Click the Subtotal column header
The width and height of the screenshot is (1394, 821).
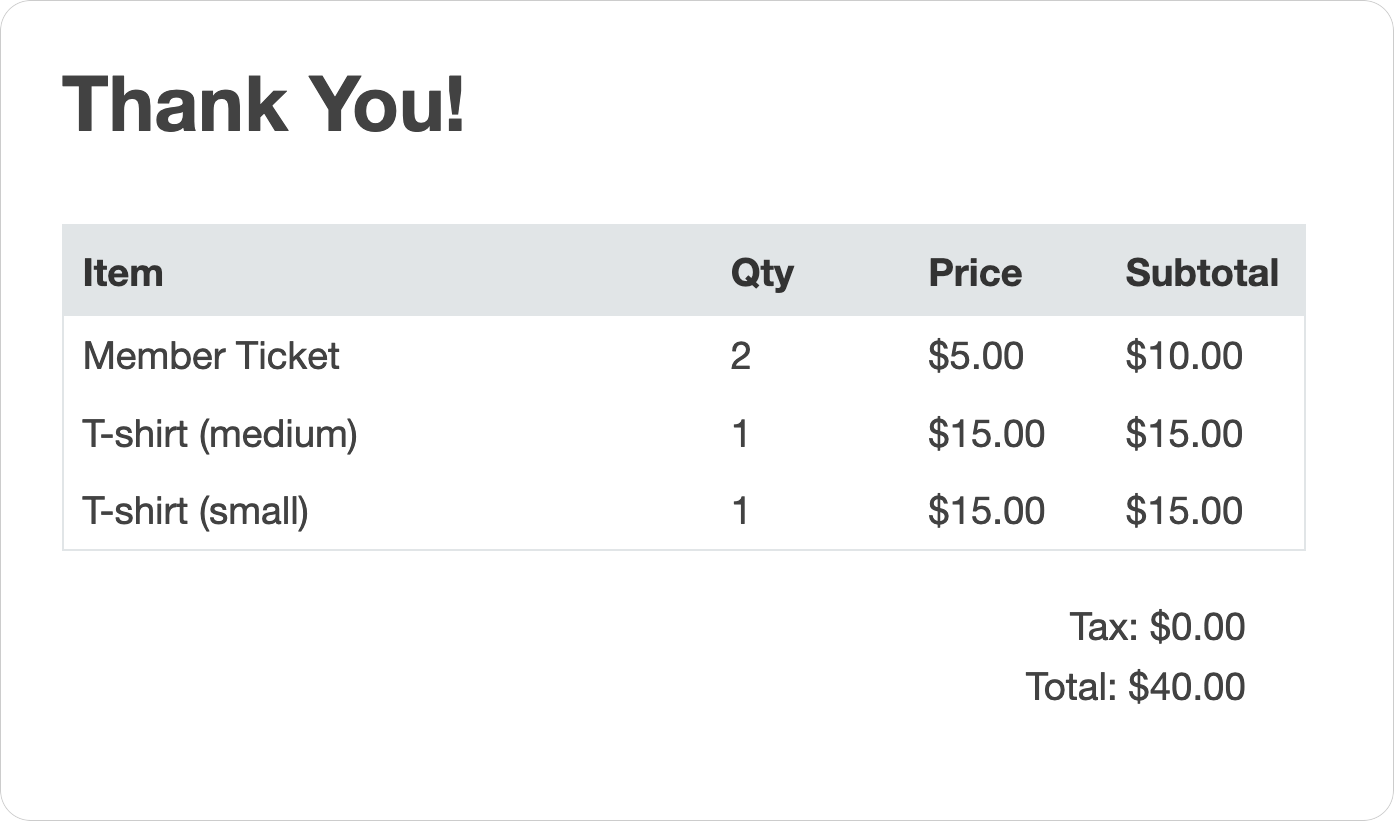tap(1202, 272)
